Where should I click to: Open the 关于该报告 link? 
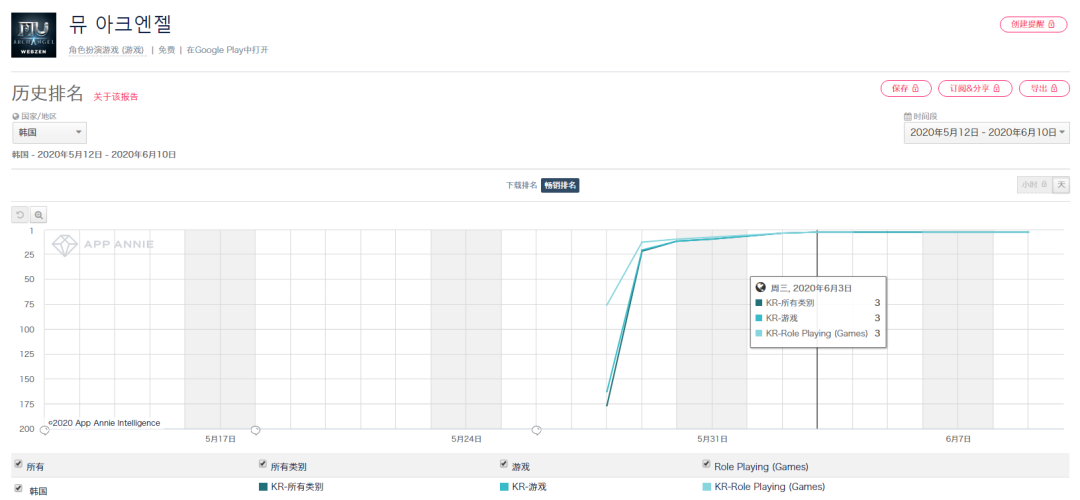click(116, 97)
